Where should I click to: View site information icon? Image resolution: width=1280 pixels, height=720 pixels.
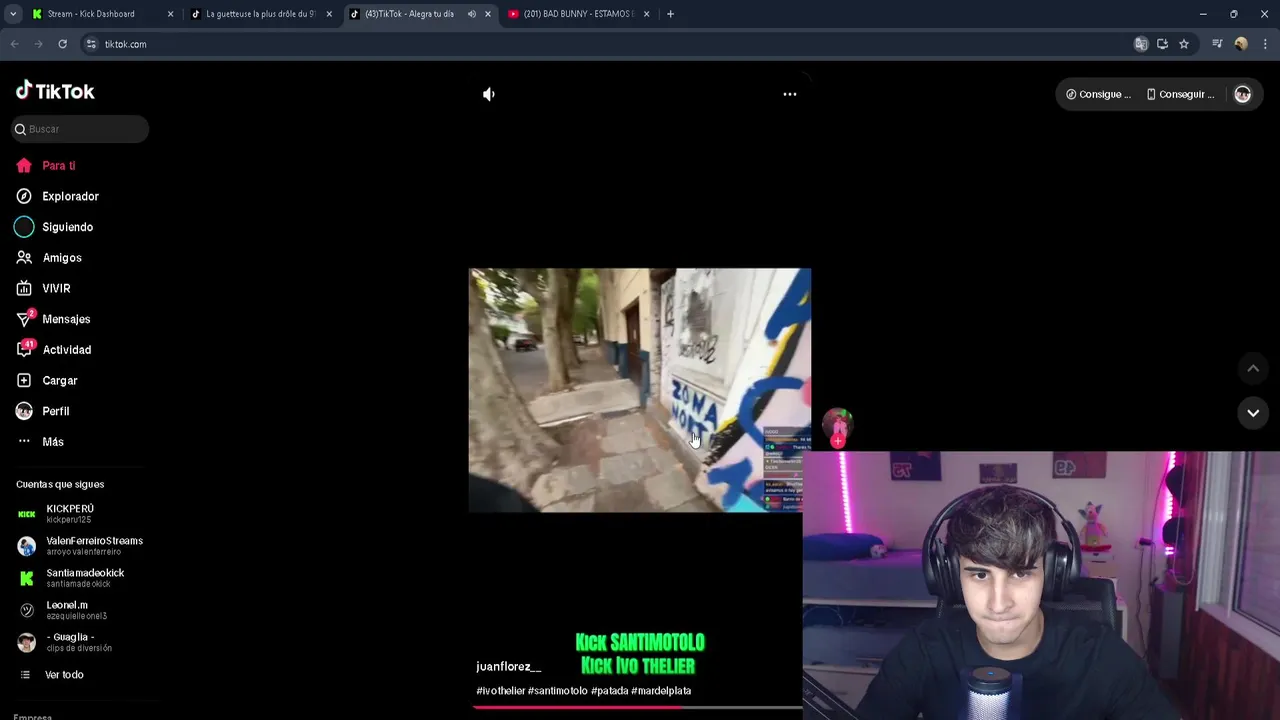click(91, 44)
